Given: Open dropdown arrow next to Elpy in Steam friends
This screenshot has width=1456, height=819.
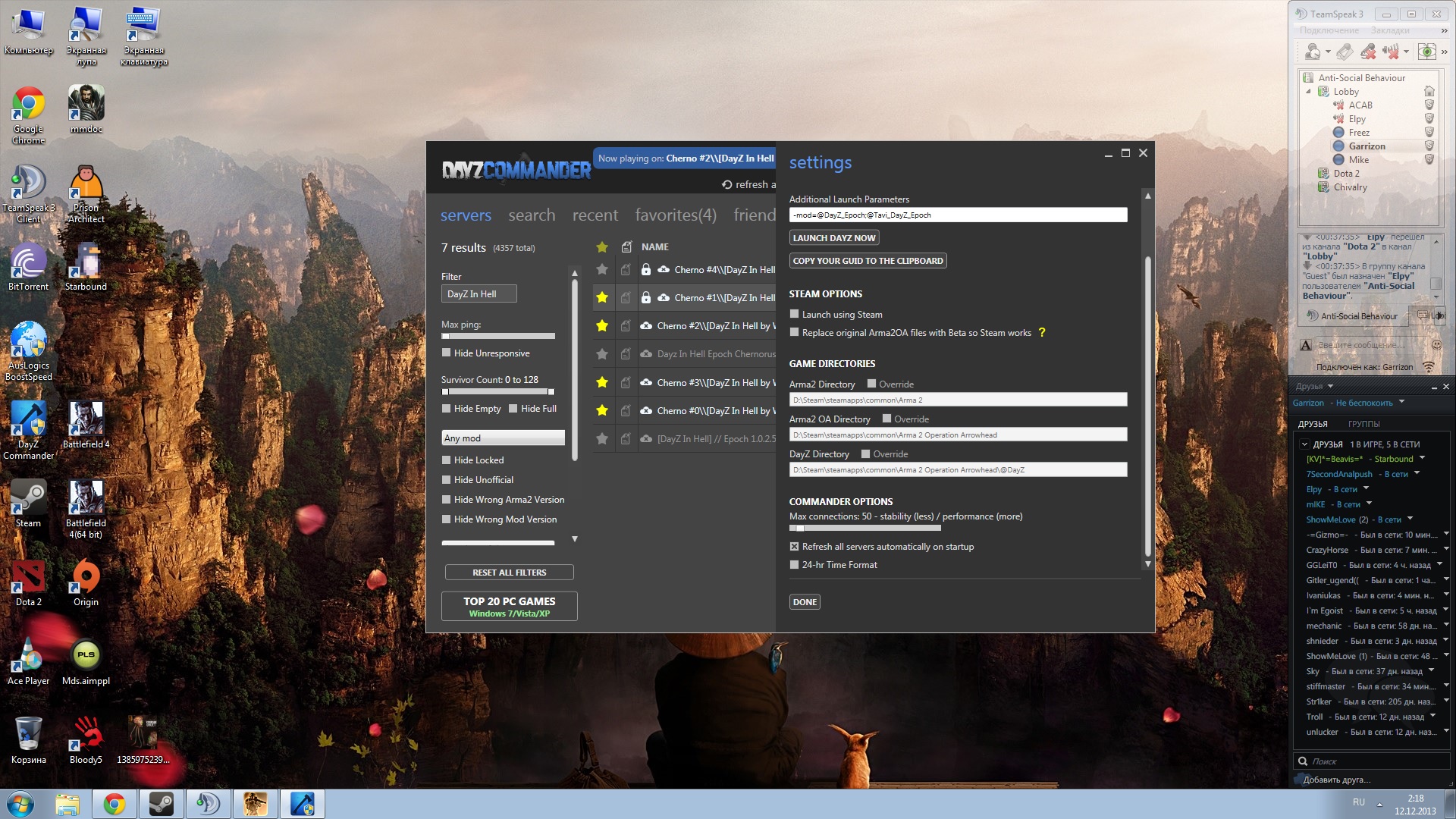Looking at the screenshot, I should 1366,488.
